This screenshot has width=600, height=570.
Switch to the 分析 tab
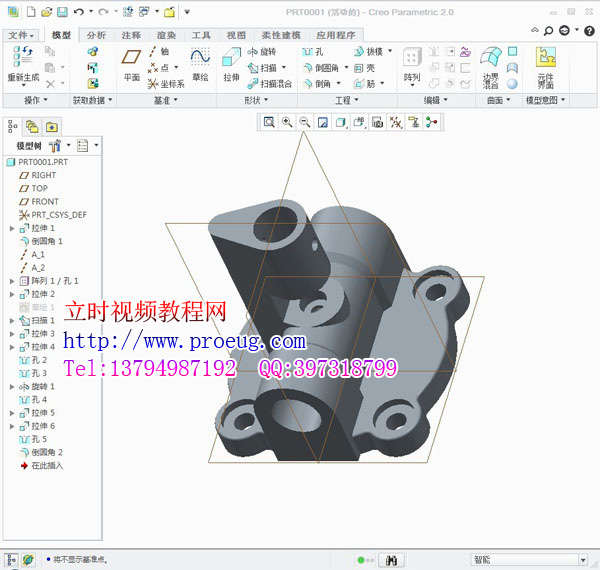pos(96,35)
